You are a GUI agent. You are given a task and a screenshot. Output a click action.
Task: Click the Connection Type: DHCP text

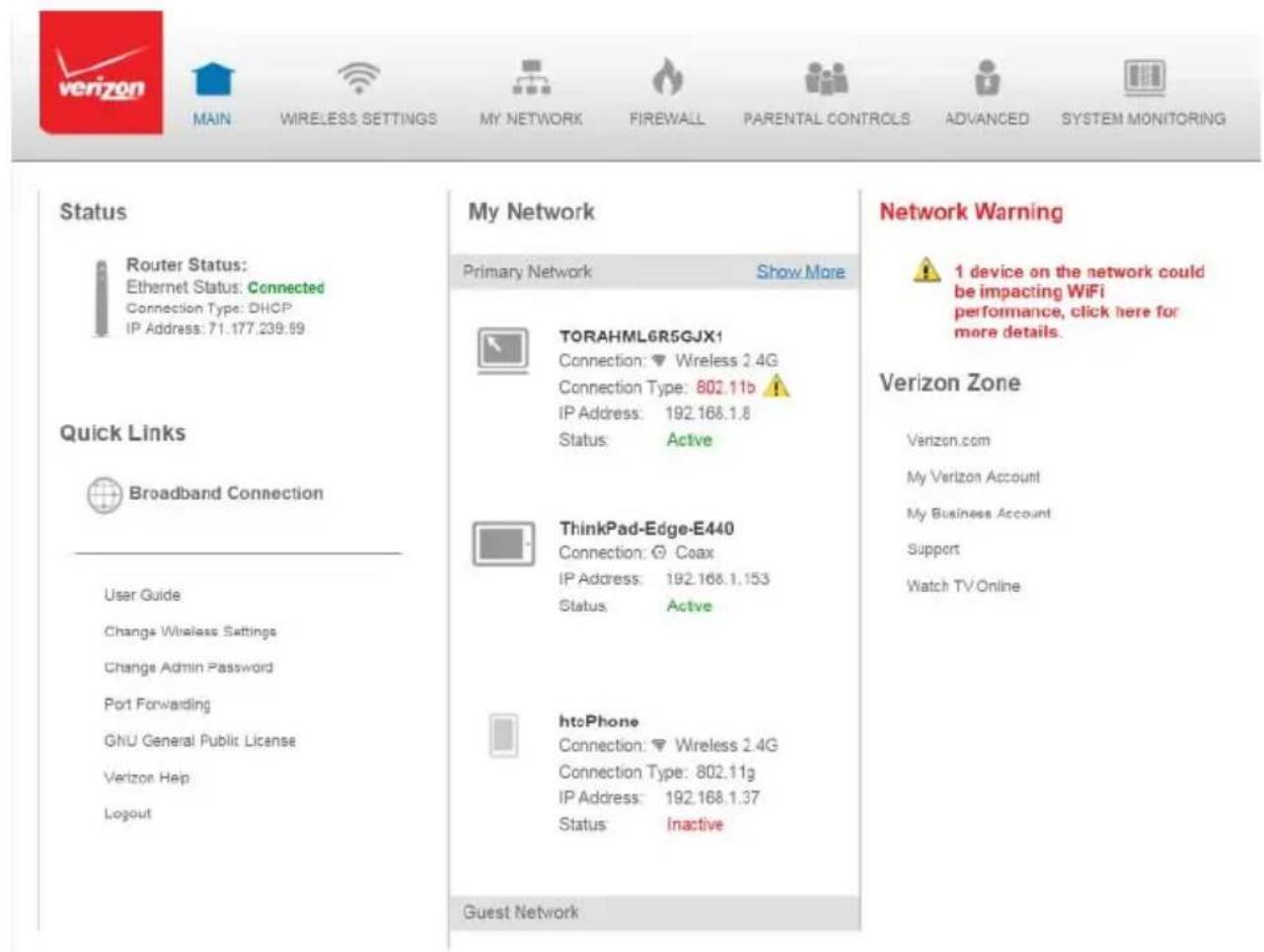click(x=209, y=309)
